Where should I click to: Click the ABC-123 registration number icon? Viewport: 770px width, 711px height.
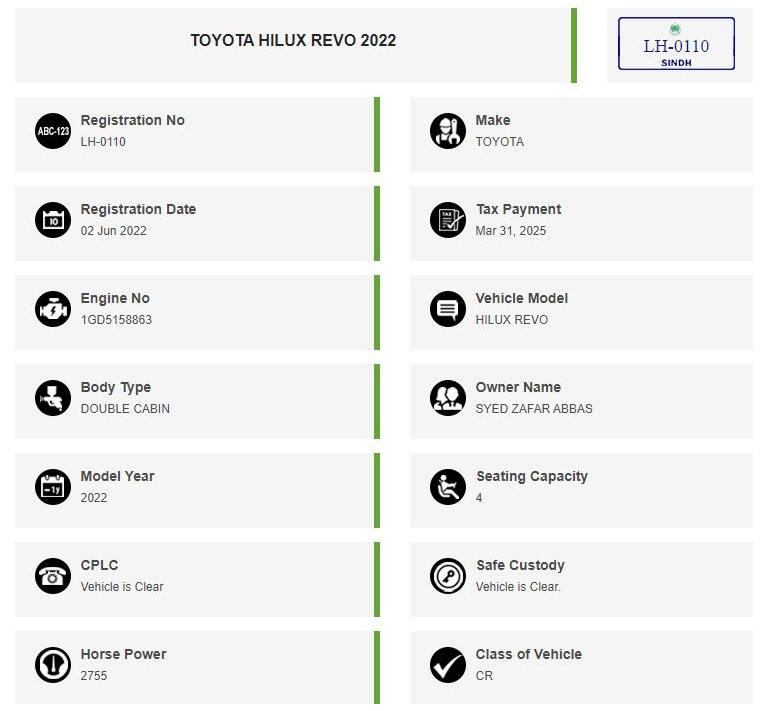(53, 131)
